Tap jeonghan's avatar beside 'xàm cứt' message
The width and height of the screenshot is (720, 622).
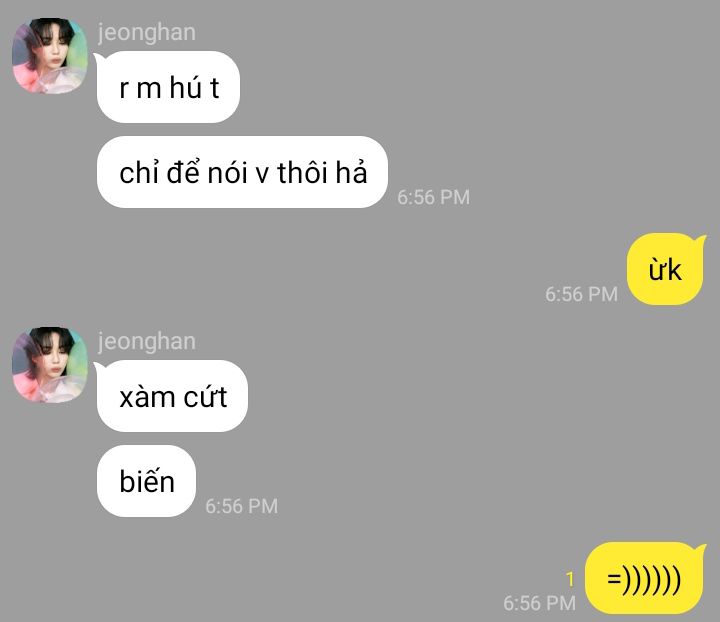click(50, 365)
